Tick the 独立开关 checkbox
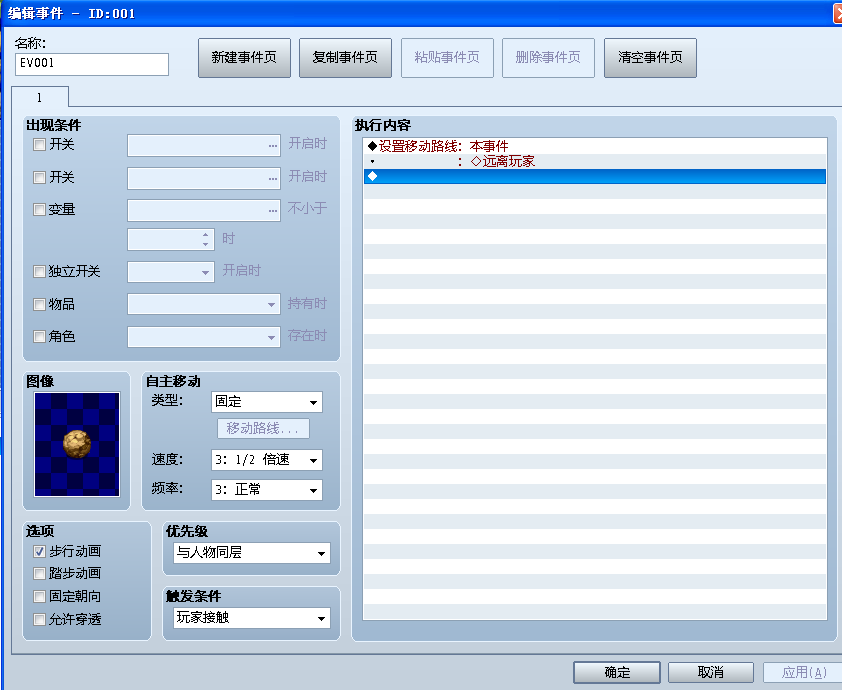This screenshot has width=842, height=690. click(39, 271)
